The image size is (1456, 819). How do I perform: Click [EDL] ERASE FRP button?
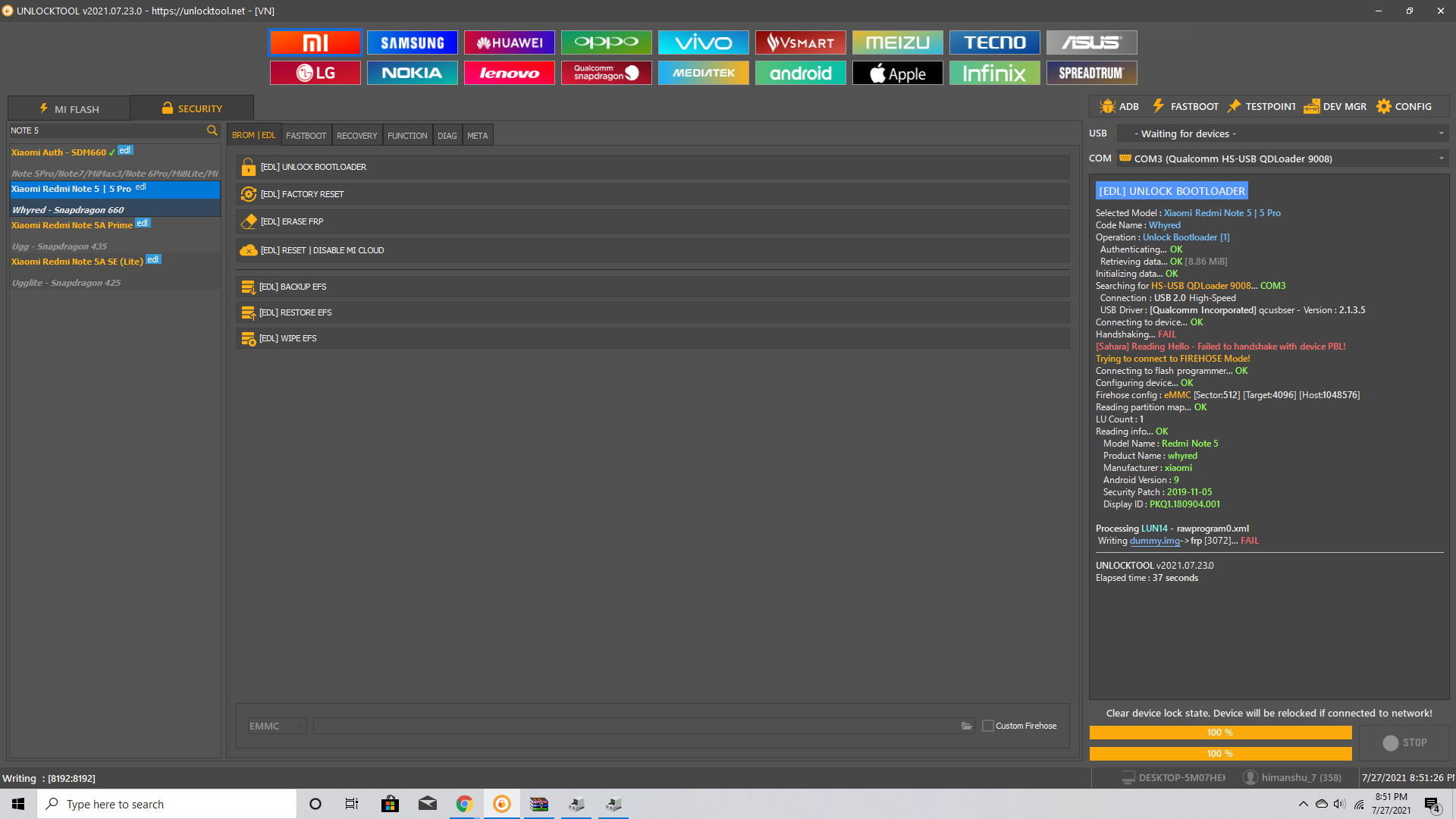point(653,221)
